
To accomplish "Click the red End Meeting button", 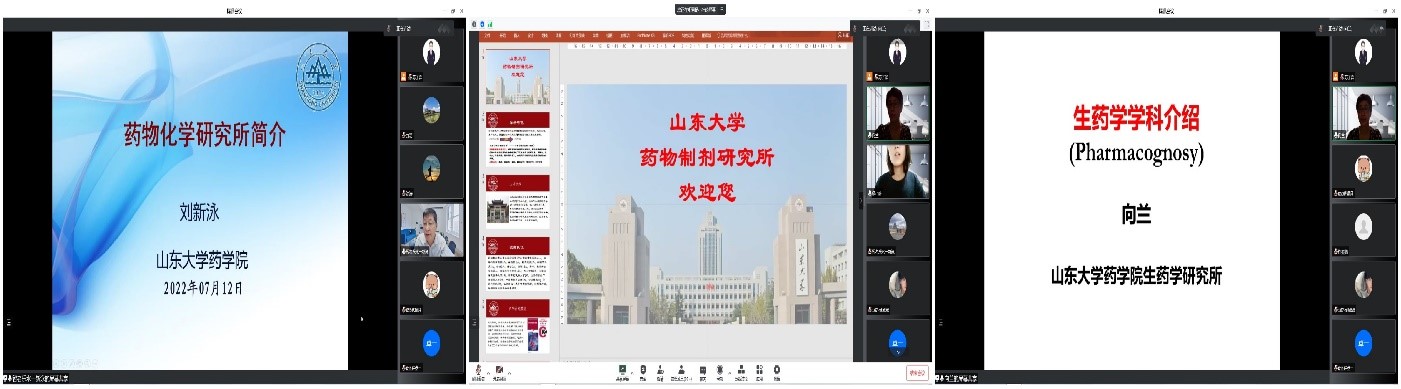I will (917, 373).
